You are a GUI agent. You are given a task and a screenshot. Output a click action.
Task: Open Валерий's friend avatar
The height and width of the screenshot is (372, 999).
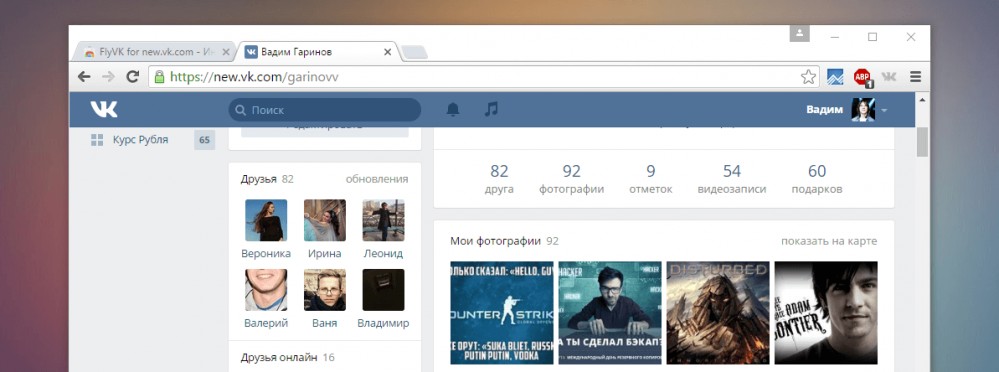[266, 290]
